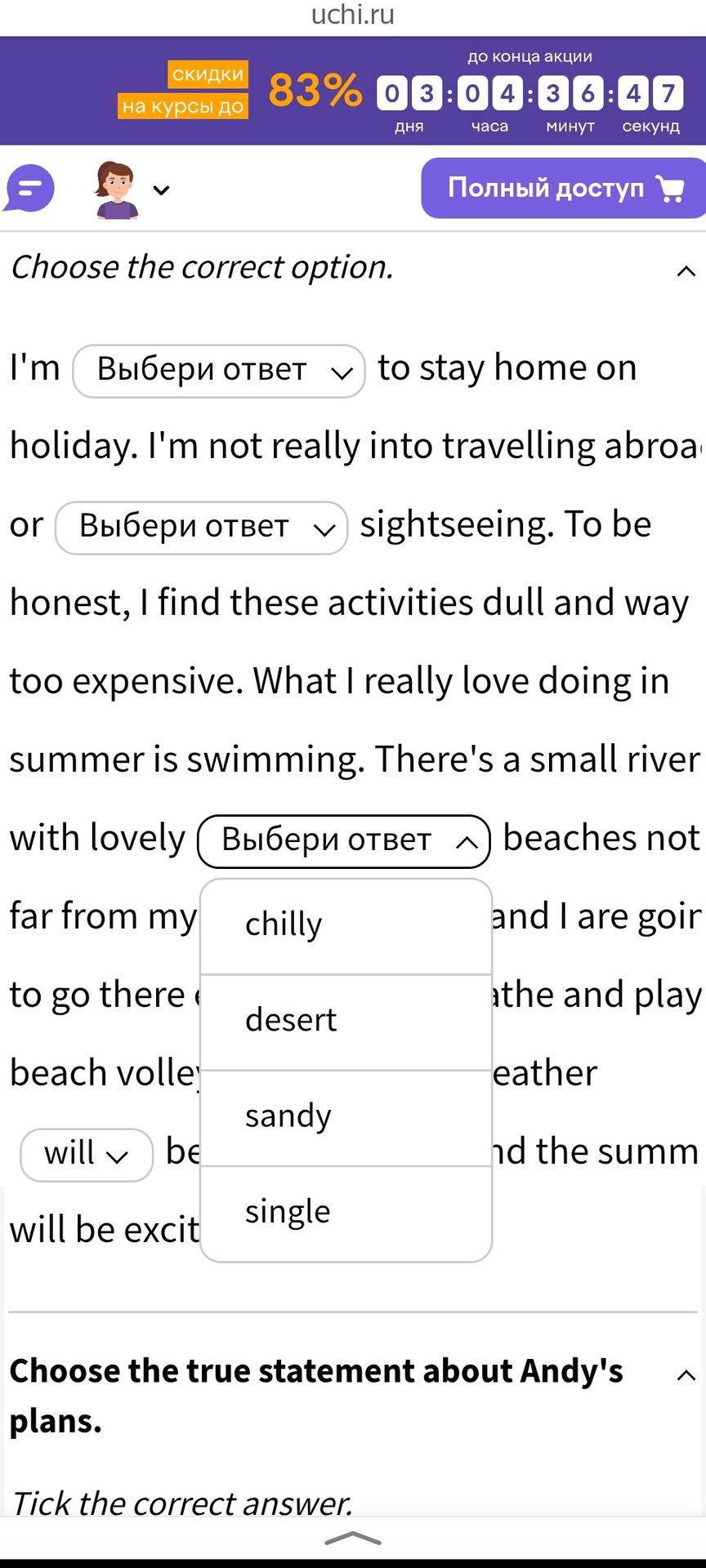Open the Выбери ответ dropdown before sightseeing
This screenshot has height=1568, width=706.
201,528
